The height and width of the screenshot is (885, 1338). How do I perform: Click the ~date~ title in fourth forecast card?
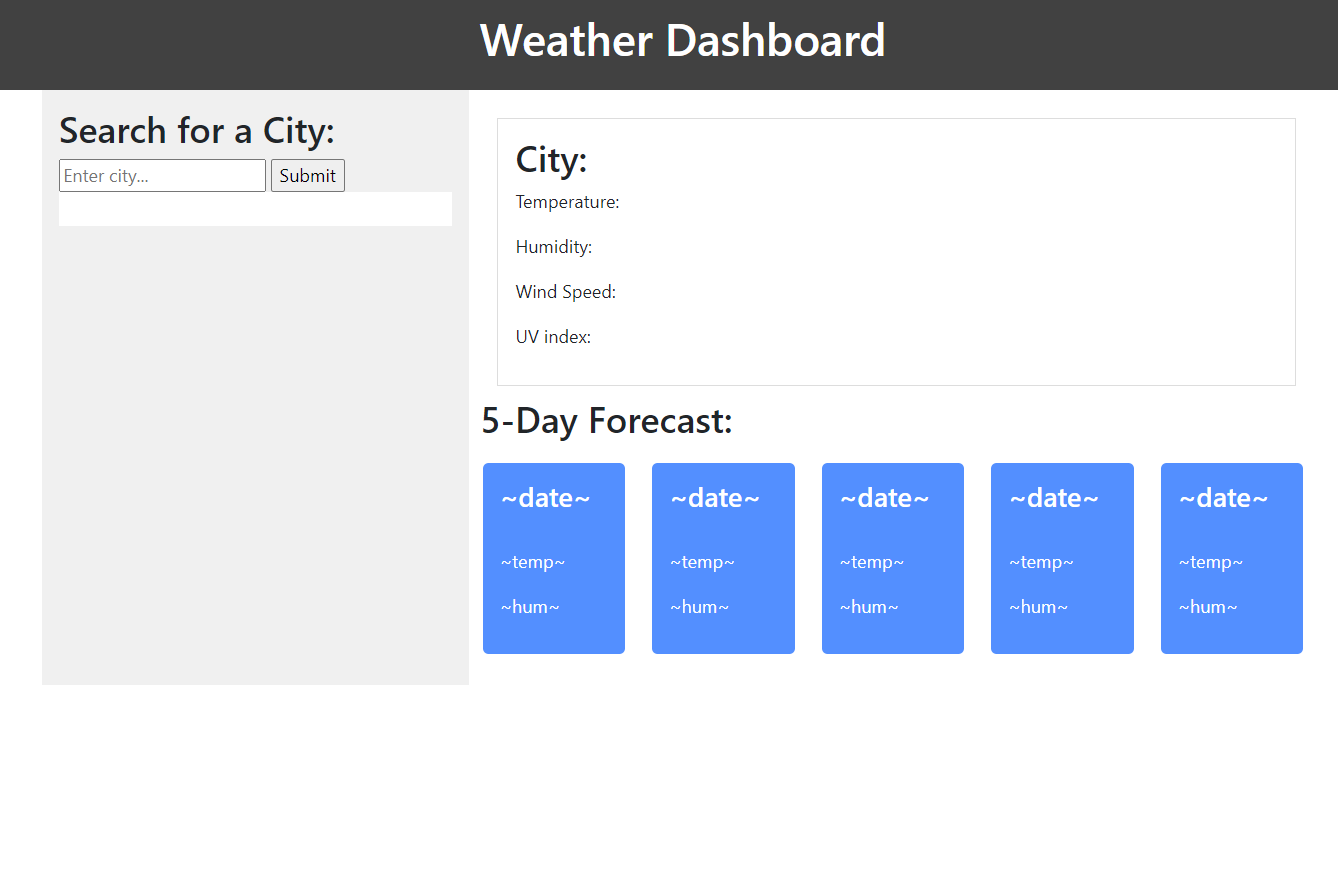(x=1054, y=498)
